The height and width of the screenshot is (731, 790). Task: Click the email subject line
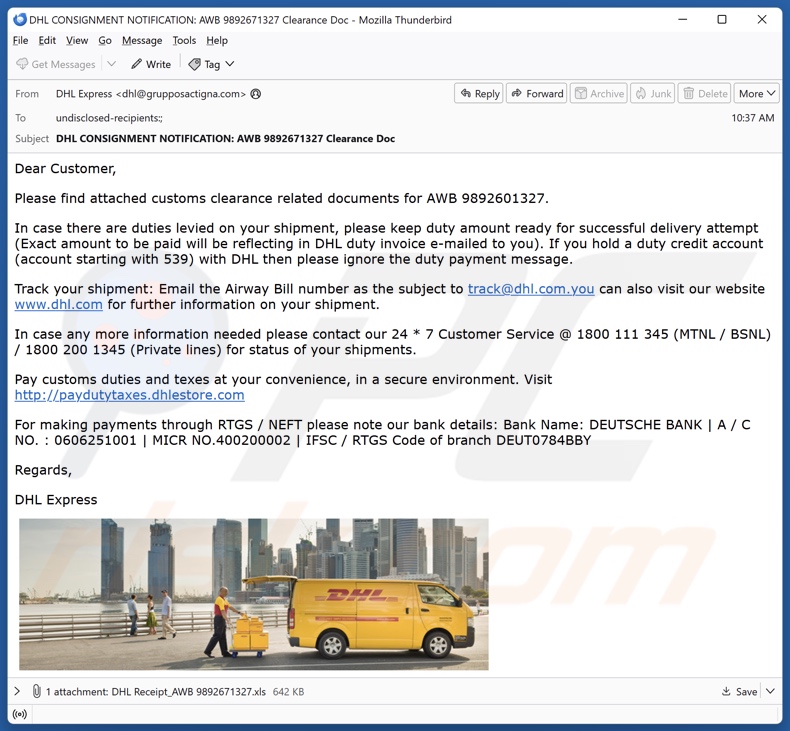click(x=225, y=139)
